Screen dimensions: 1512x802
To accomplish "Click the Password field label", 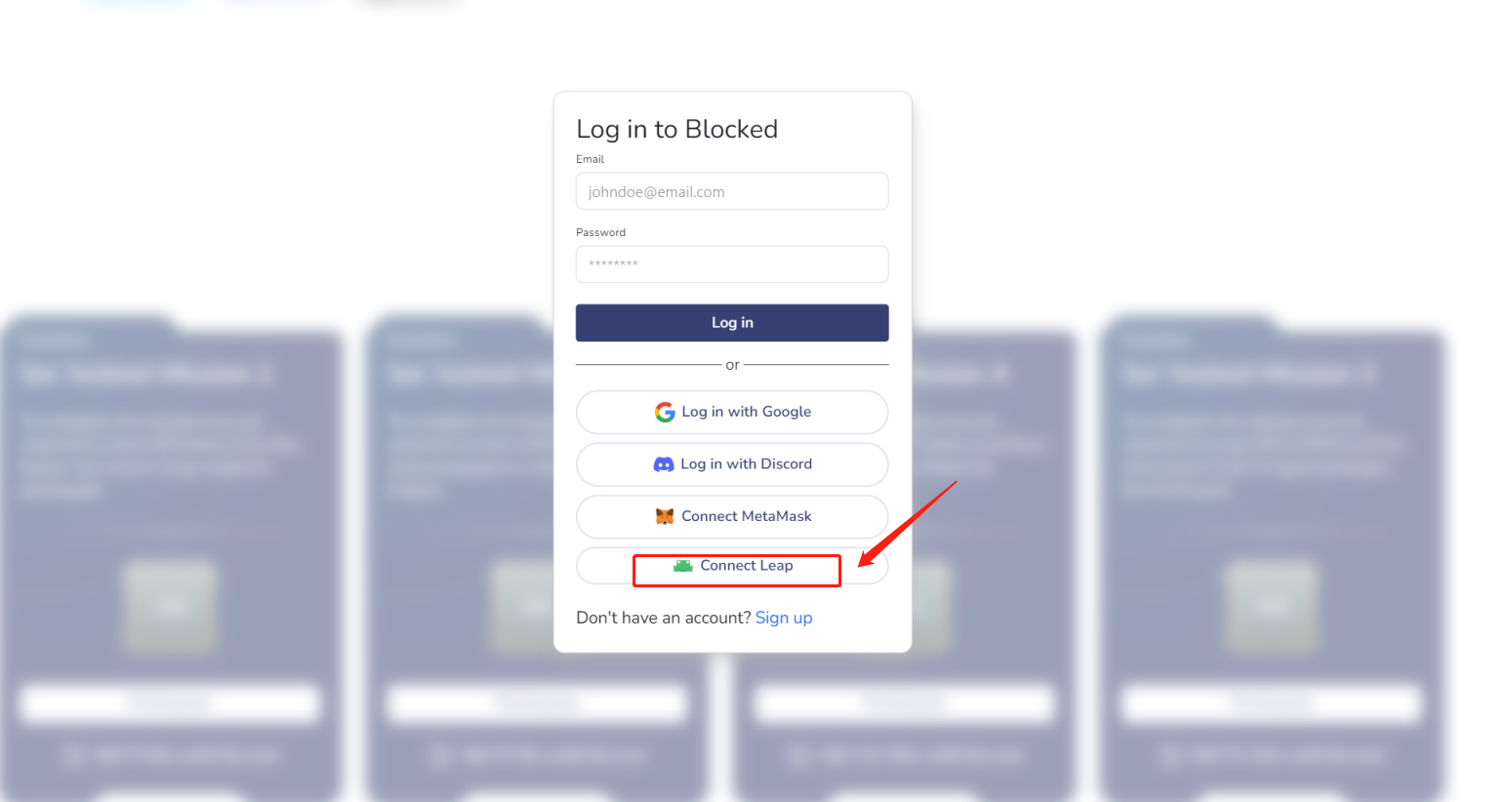I will point(600,232).
